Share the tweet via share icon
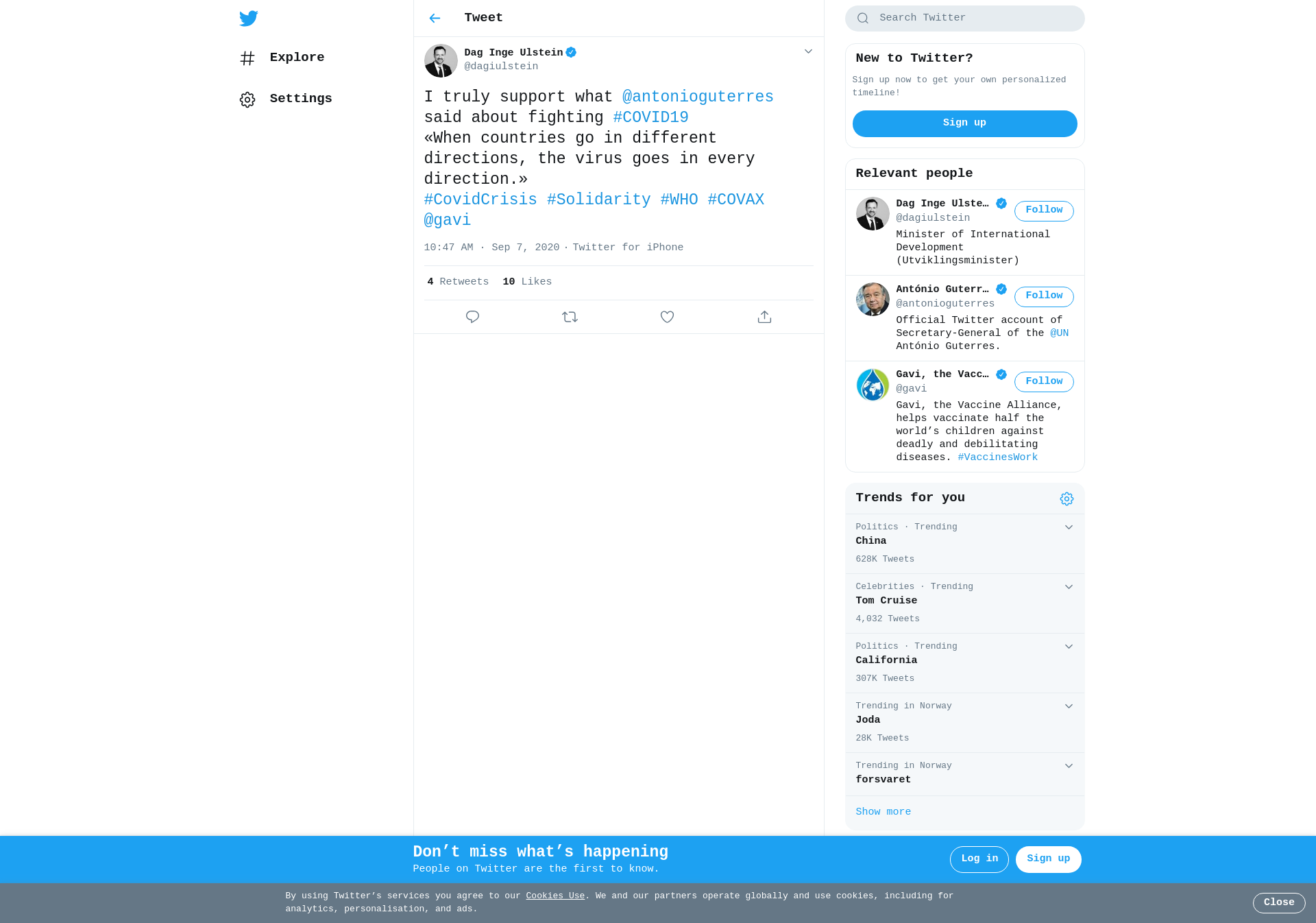This screenshot has width=1316, height=923. (764, 317)
